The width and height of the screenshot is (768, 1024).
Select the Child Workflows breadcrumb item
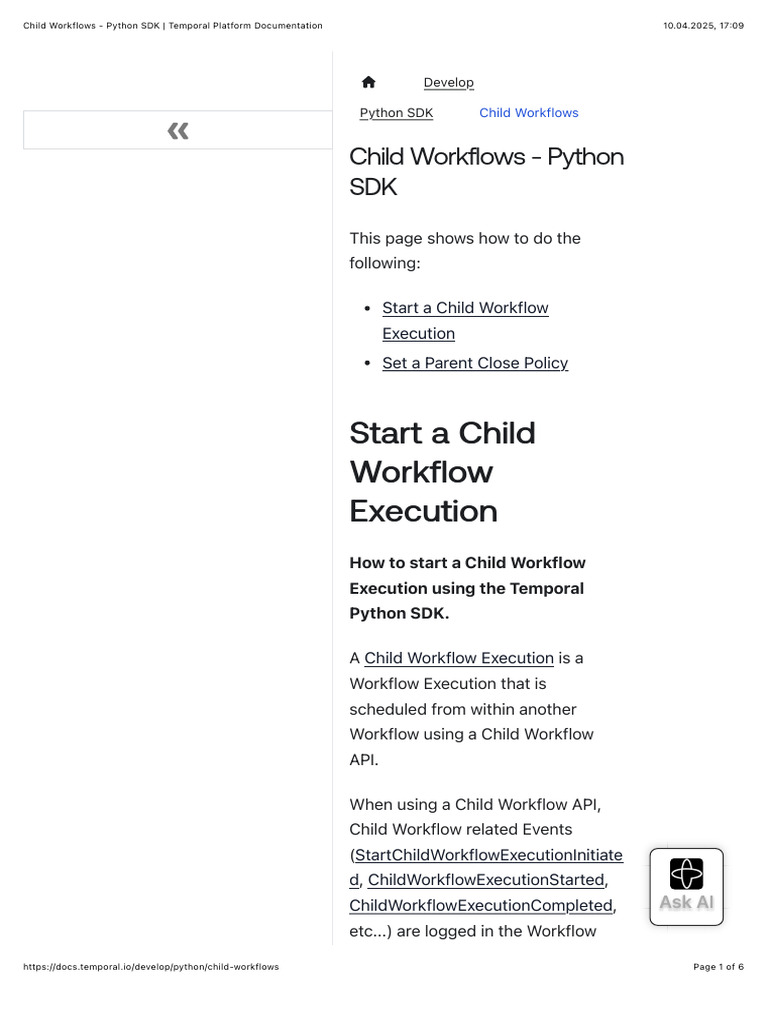click(528, 113)
